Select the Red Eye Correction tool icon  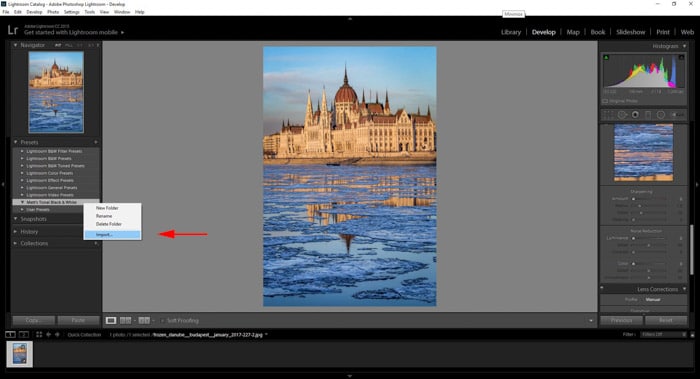(x=635, y=115)
